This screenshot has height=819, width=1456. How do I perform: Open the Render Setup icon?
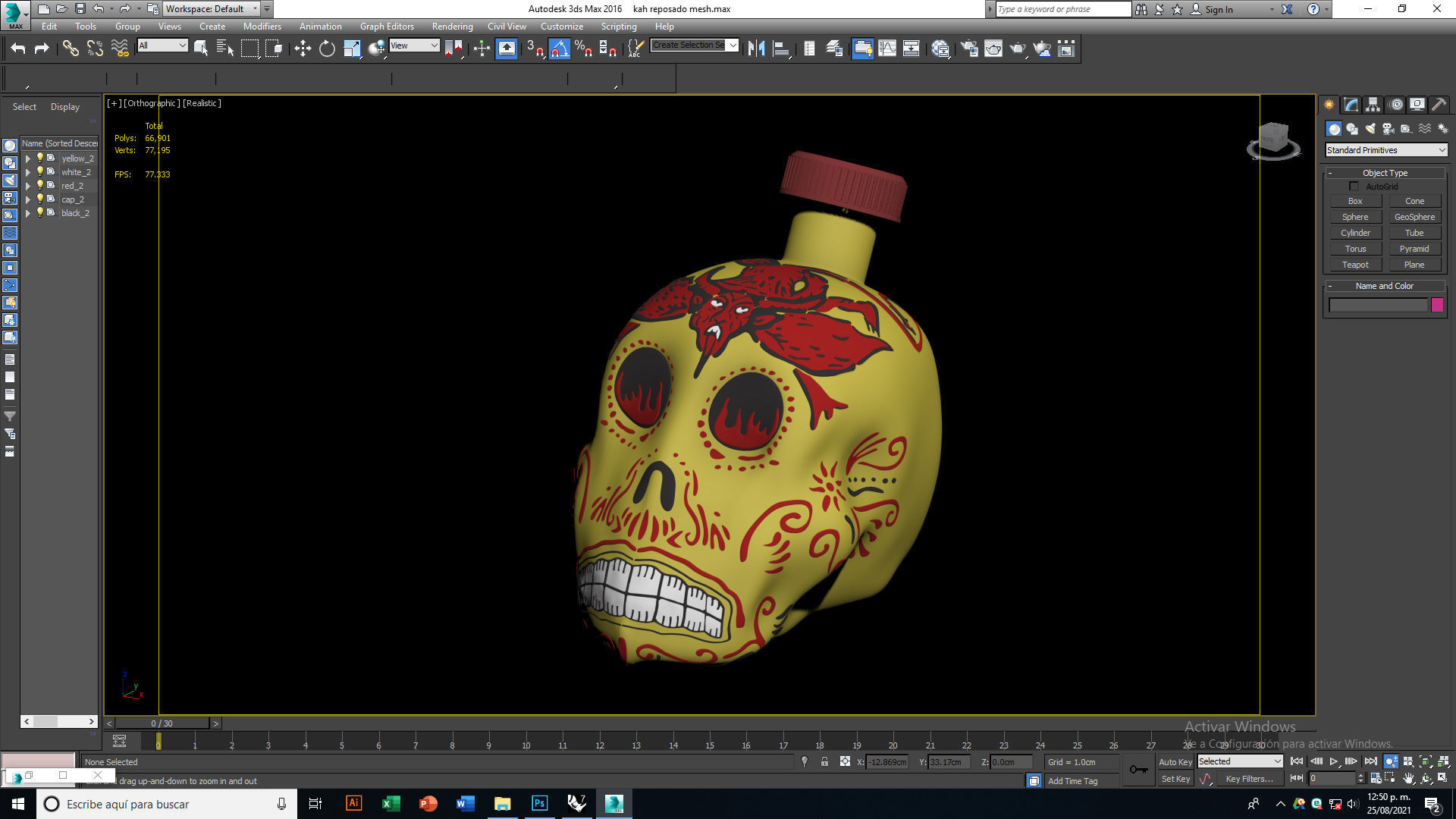tap(969, 49)
